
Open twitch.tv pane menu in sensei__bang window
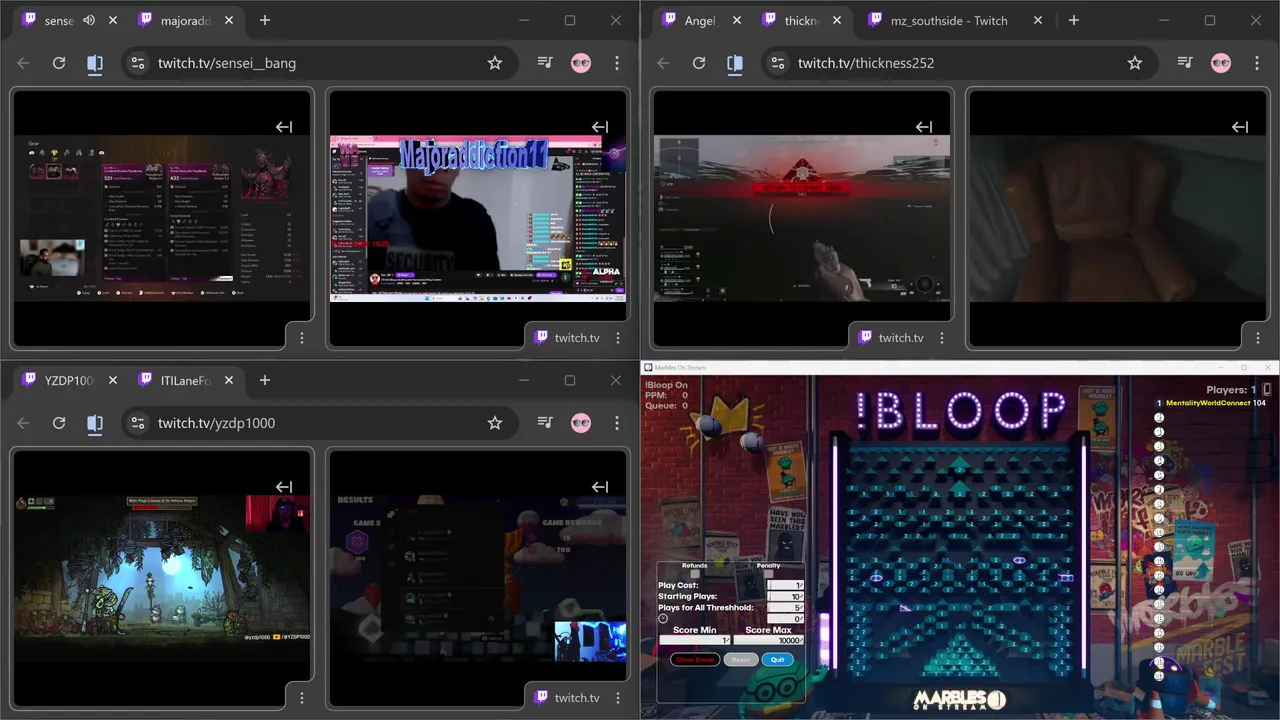pos(618,338)
